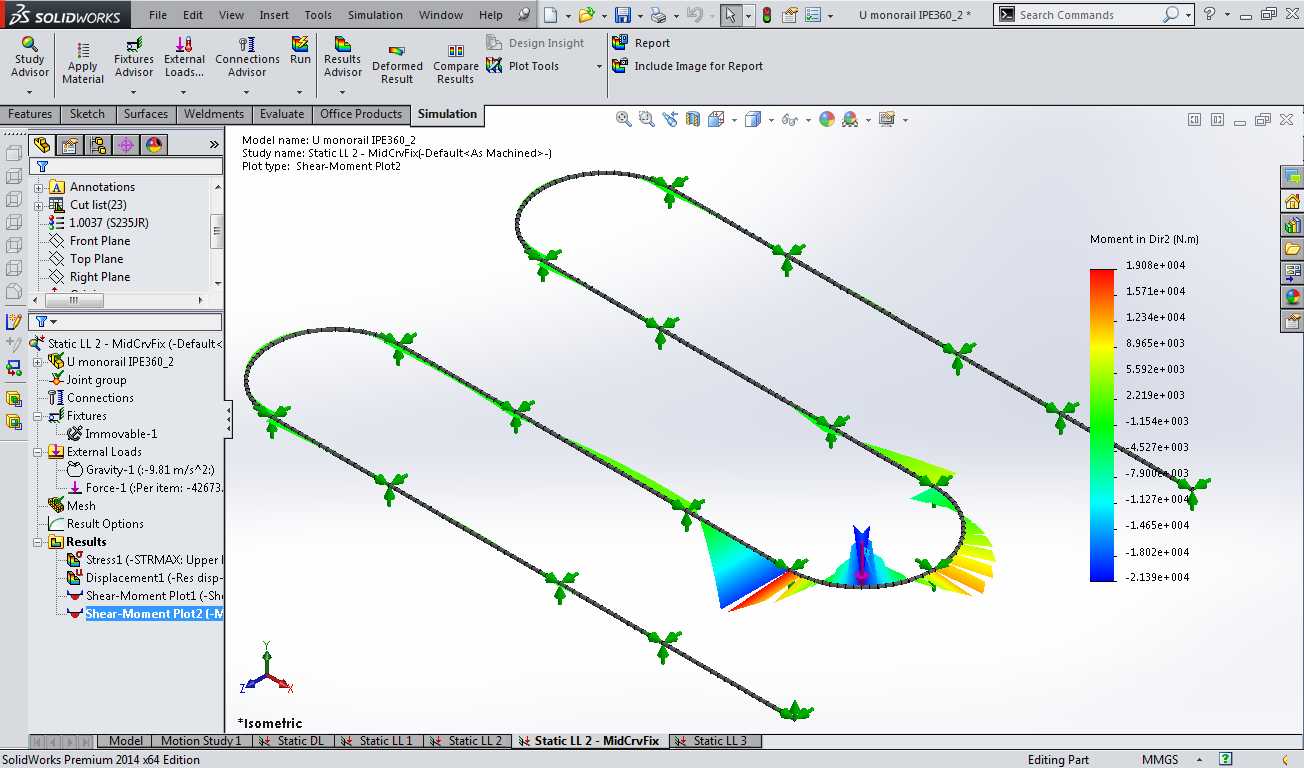Click the Report button
Image resolution: width=1304 pixels, height=768 pixels.
[641, 43]
